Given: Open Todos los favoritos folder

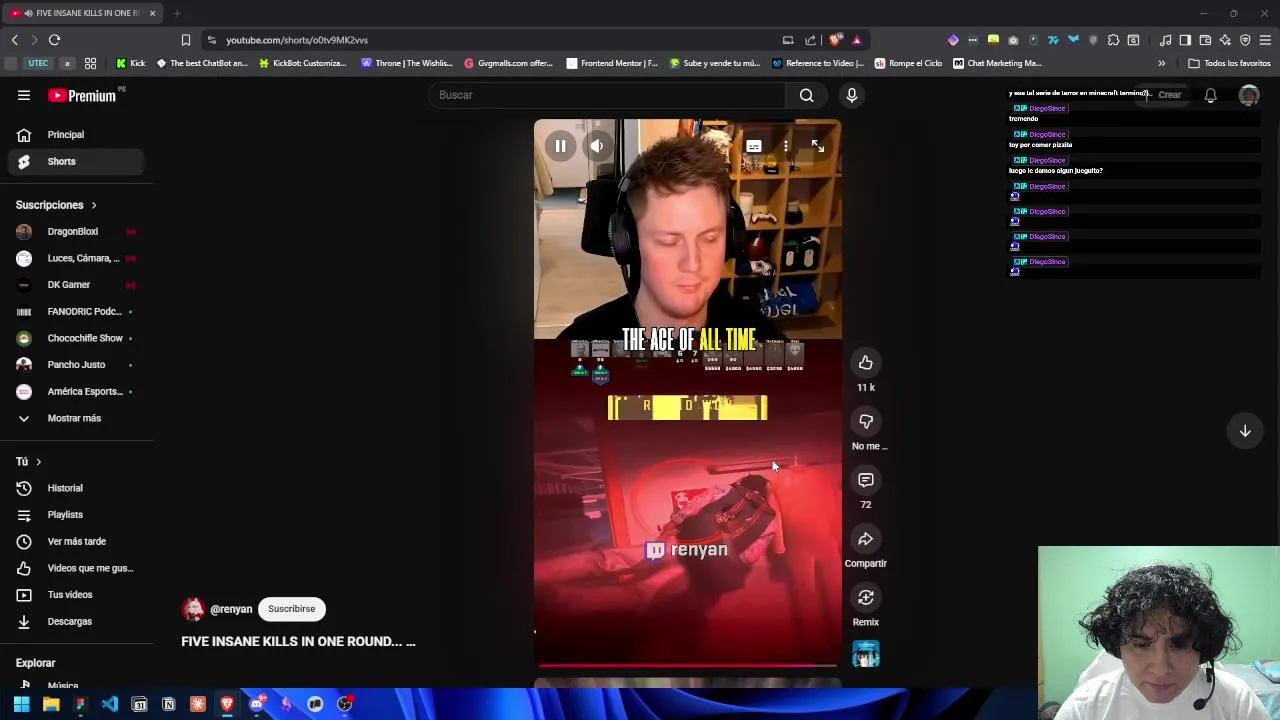Looking at the screenshot, I should click(1229, 63).
